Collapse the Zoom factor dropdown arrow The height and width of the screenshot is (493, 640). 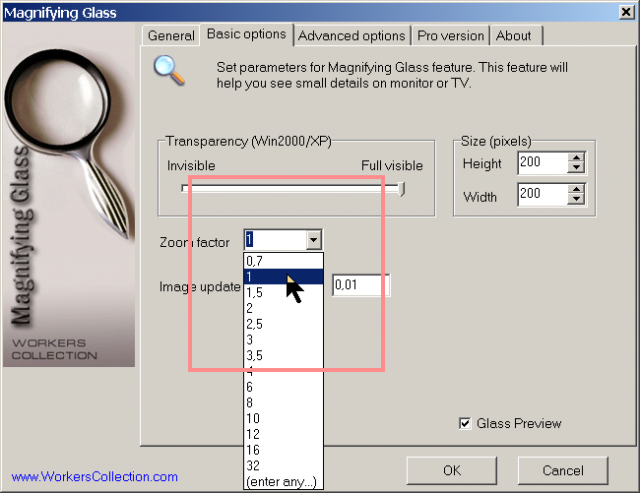[313, 240]
